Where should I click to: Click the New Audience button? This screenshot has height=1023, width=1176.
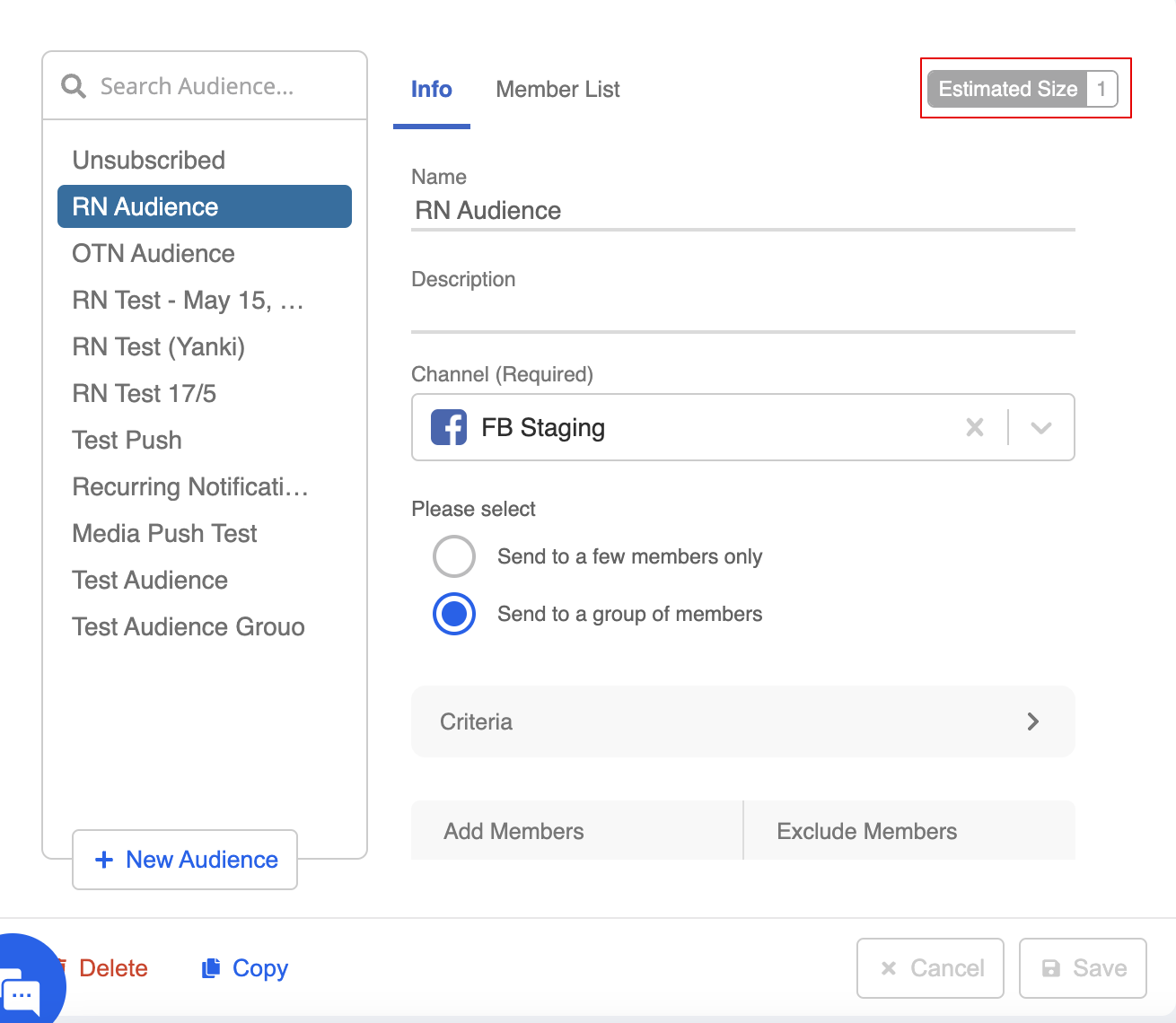click(185, 860)
